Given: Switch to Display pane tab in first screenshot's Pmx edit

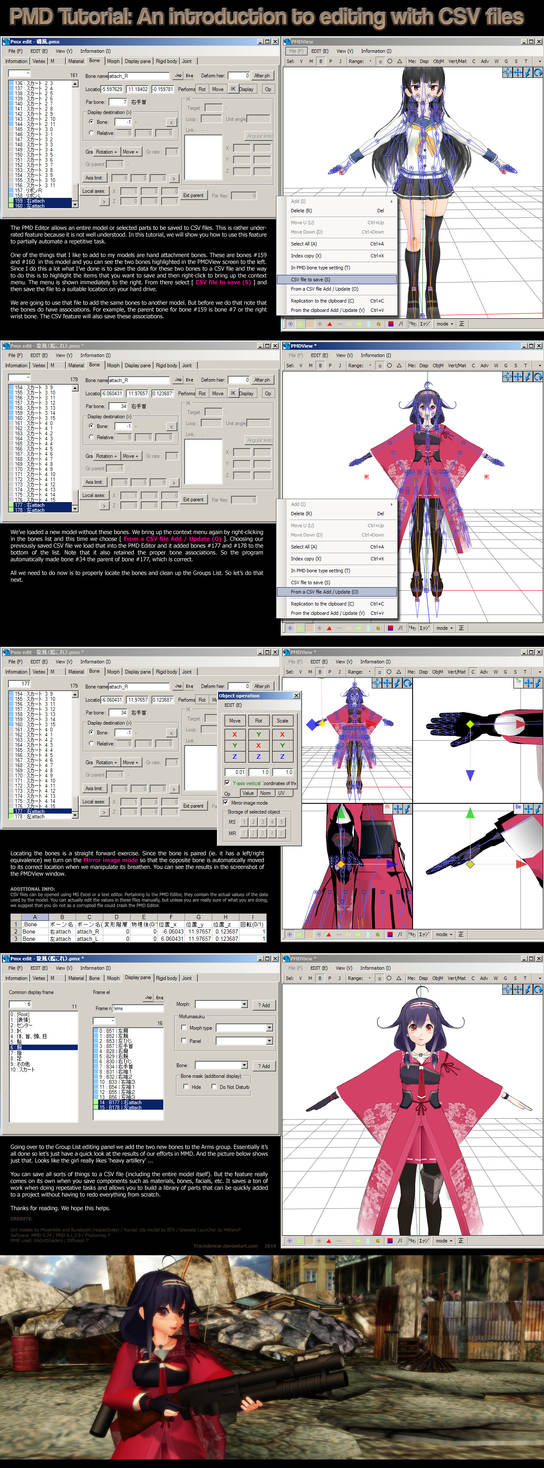Looking at the screenshot, I should tap(138, 61).
